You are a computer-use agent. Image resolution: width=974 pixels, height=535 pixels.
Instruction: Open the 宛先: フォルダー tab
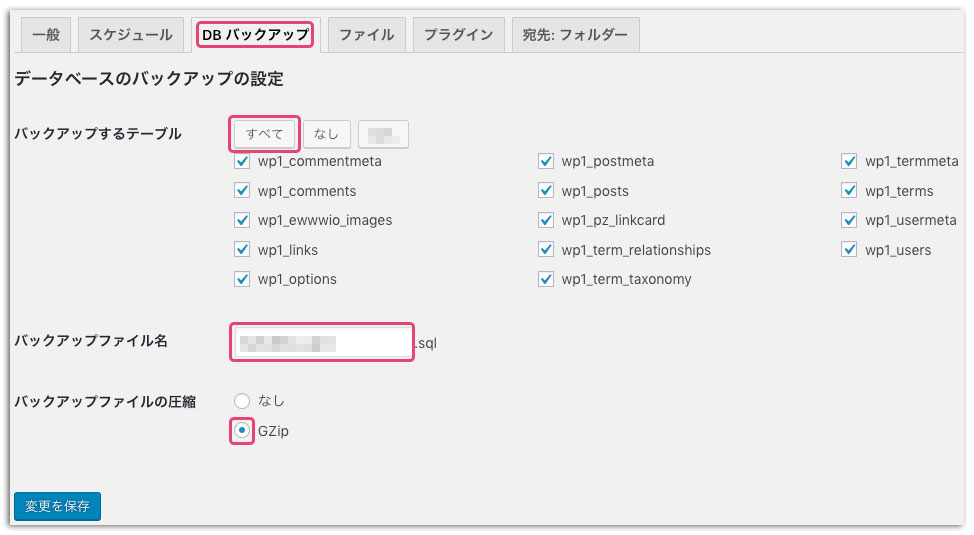coord(575,35)
